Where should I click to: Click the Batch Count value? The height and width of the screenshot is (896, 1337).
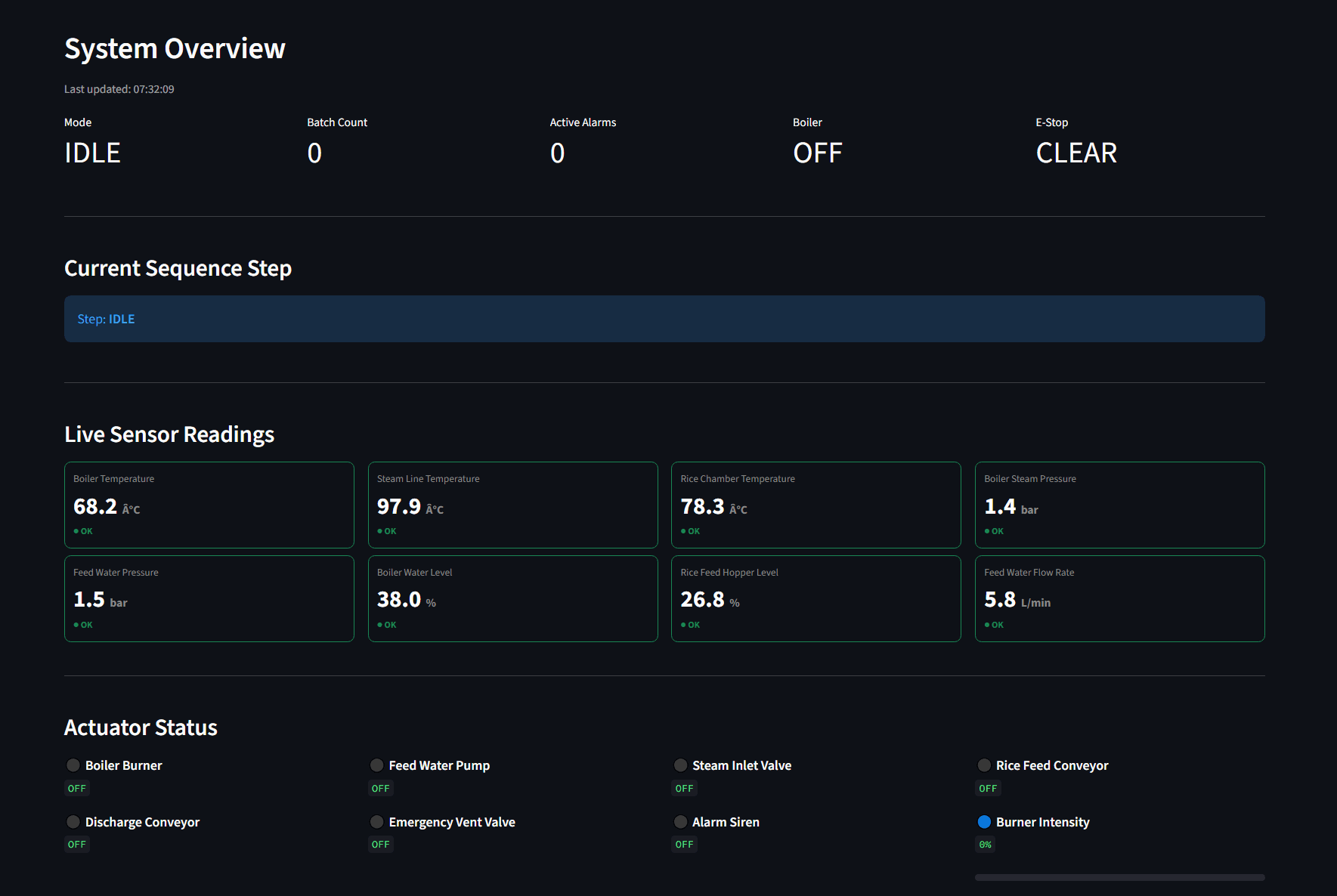314,153
